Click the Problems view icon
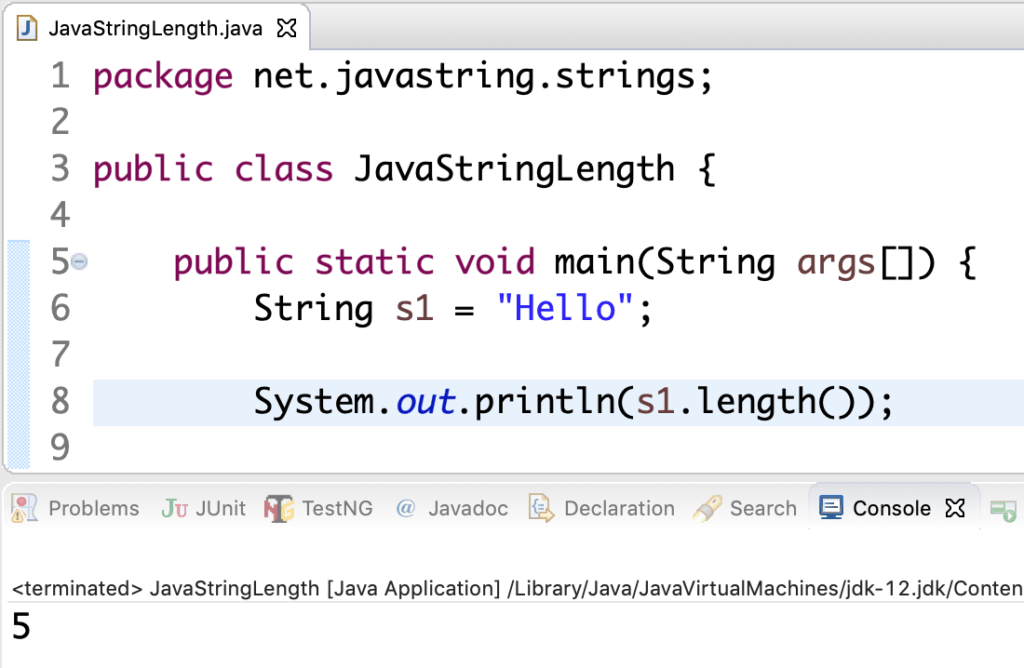Image resolution: width=1024 pixels, height=668 pixels. [22, 508]
